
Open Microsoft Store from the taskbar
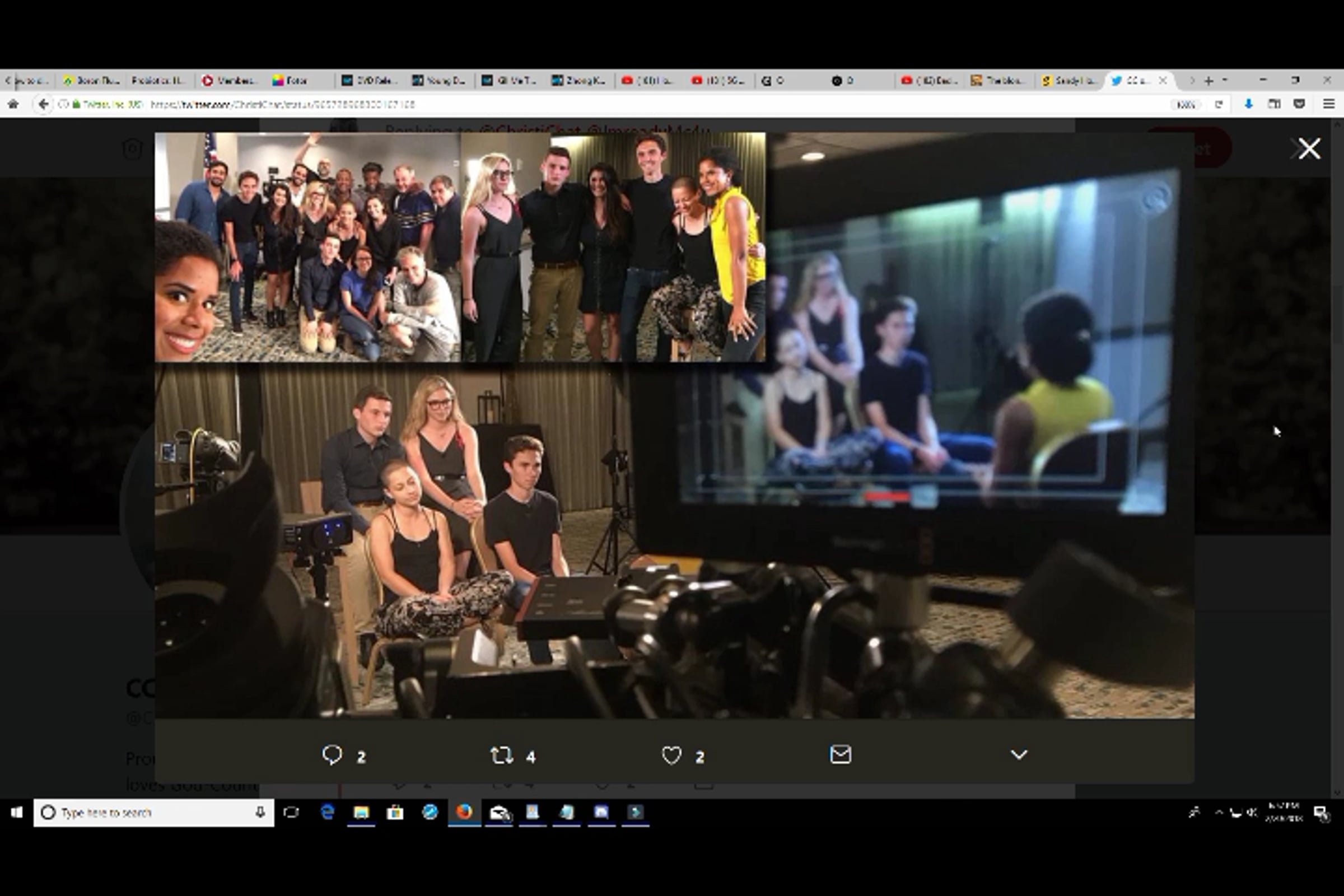click(395, 812)
